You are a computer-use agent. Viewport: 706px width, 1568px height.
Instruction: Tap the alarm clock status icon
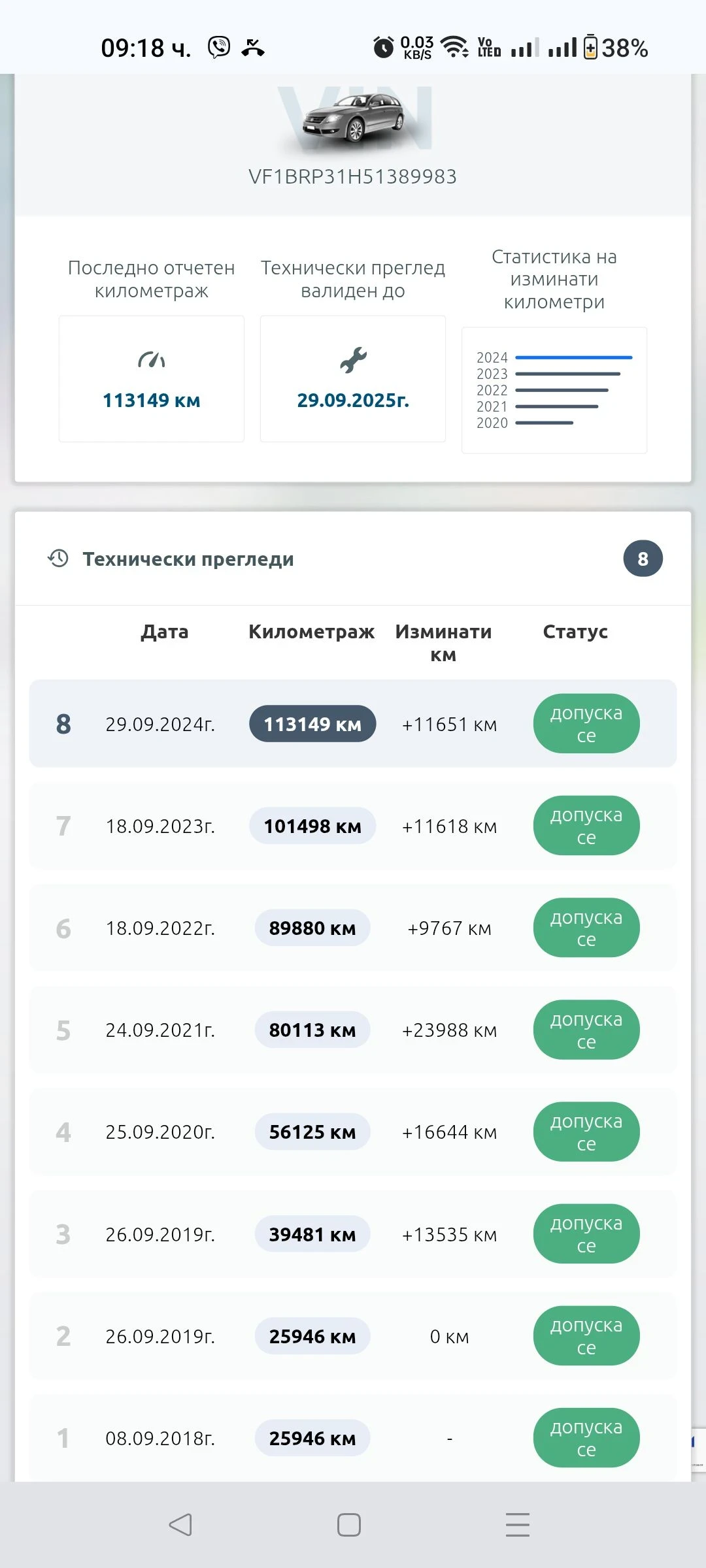(384, 47)
